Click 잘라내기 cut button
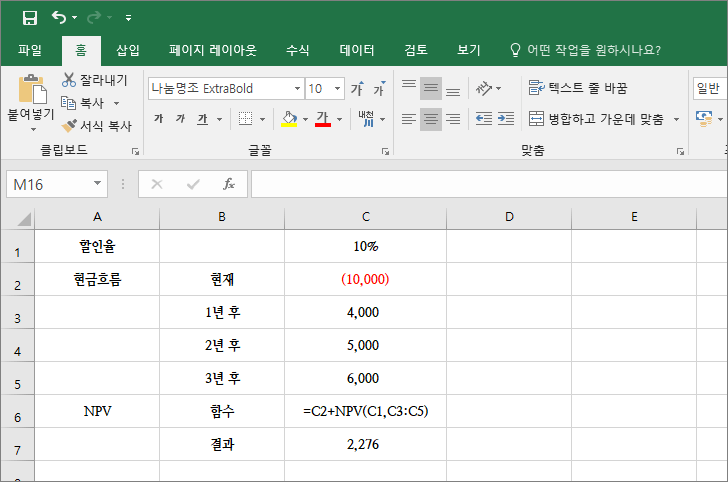The width and height of the screenshot is (728, 482). 94,80
